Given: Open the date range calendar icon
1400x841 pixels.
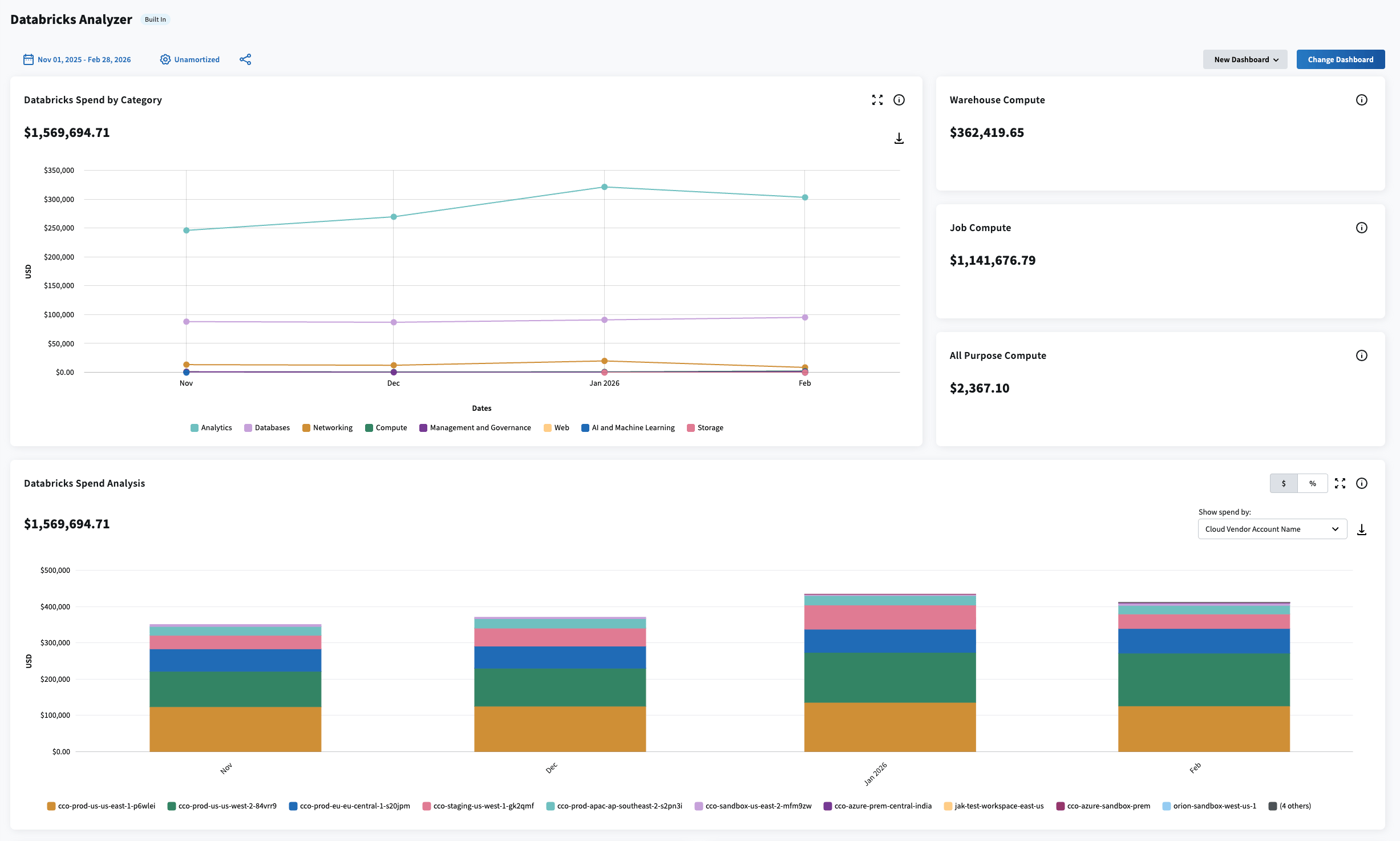Looking at the screenshot, I should tap(28, 59).
